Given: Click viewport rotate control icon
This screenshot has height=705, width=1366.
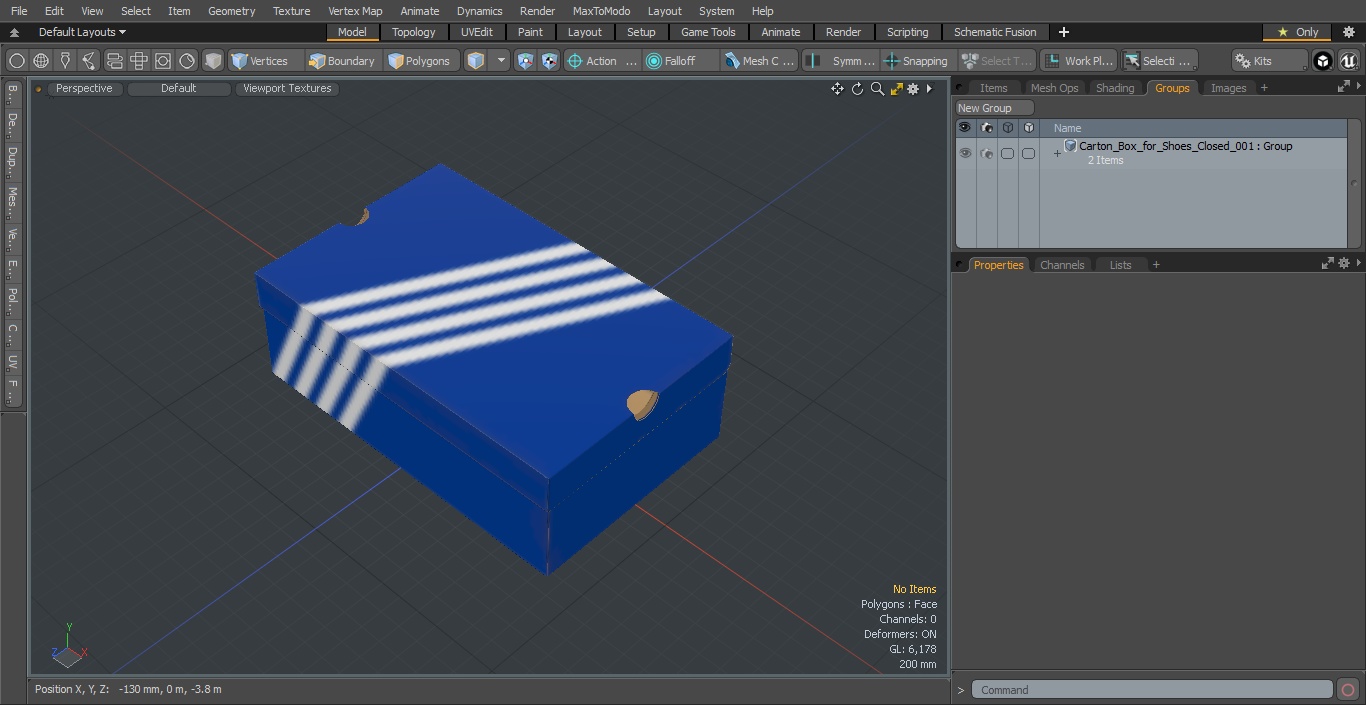Looking at the screenshot, I should [x=857, y=89].
